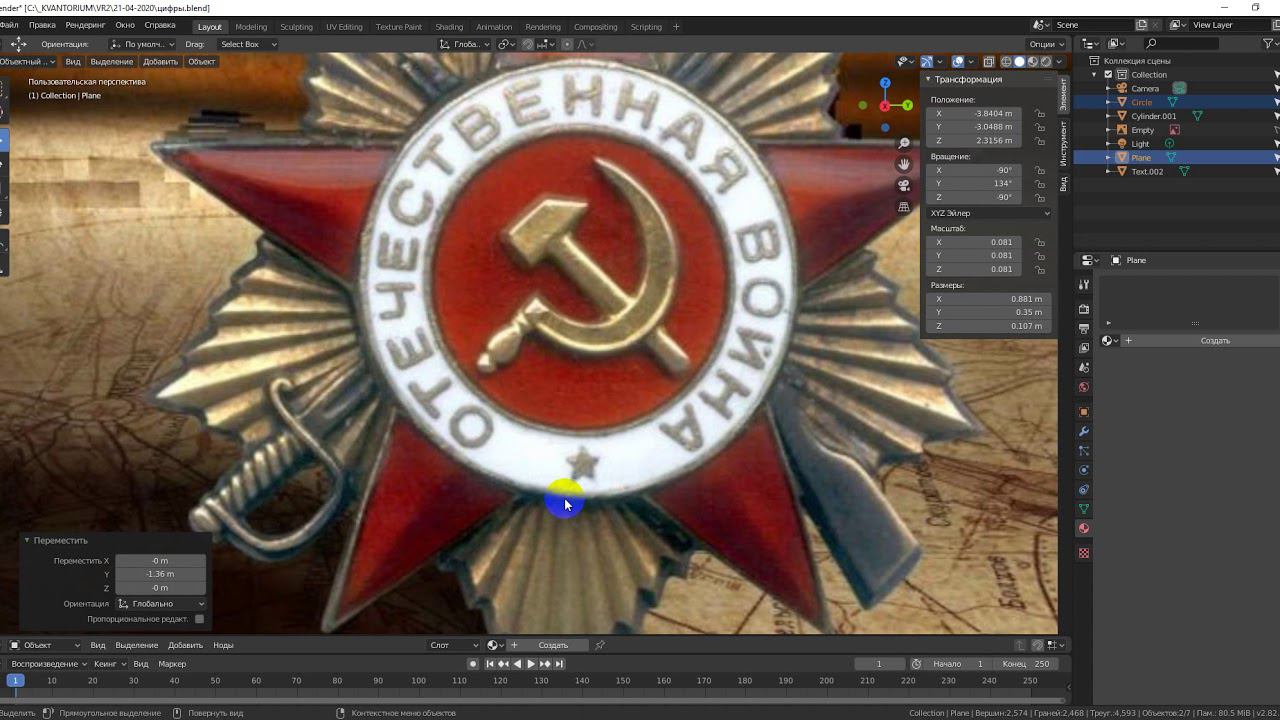Toggle camera view with the camera gizmo
The width and height of the screenshot is (1280, 720).
click(904, 186)
